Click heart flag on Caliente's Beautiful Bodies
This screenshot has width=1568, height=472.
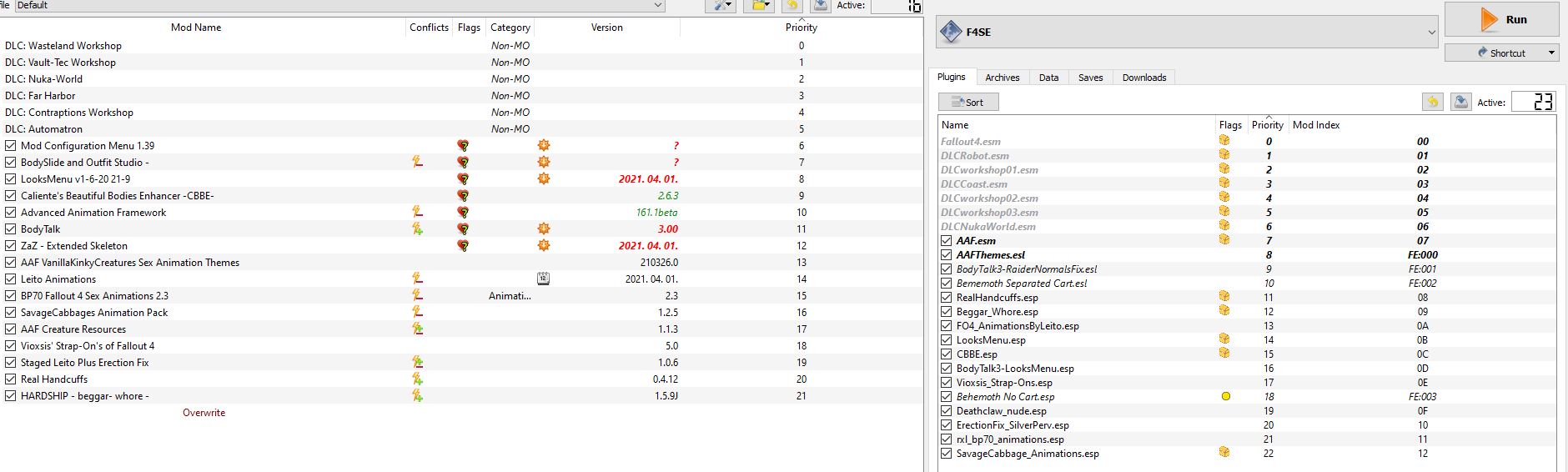click(x=463, y=196)
